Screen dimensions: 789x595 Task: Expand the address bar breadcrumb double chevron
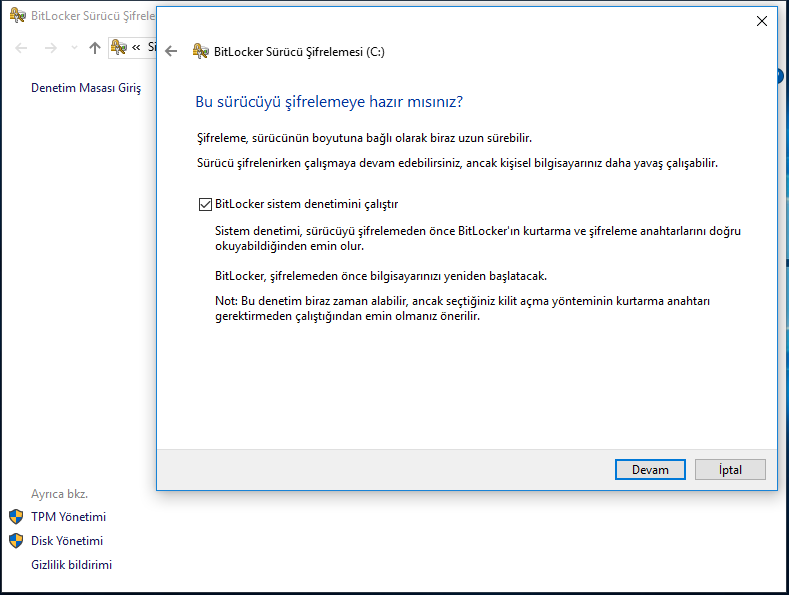tap(136, 47)
